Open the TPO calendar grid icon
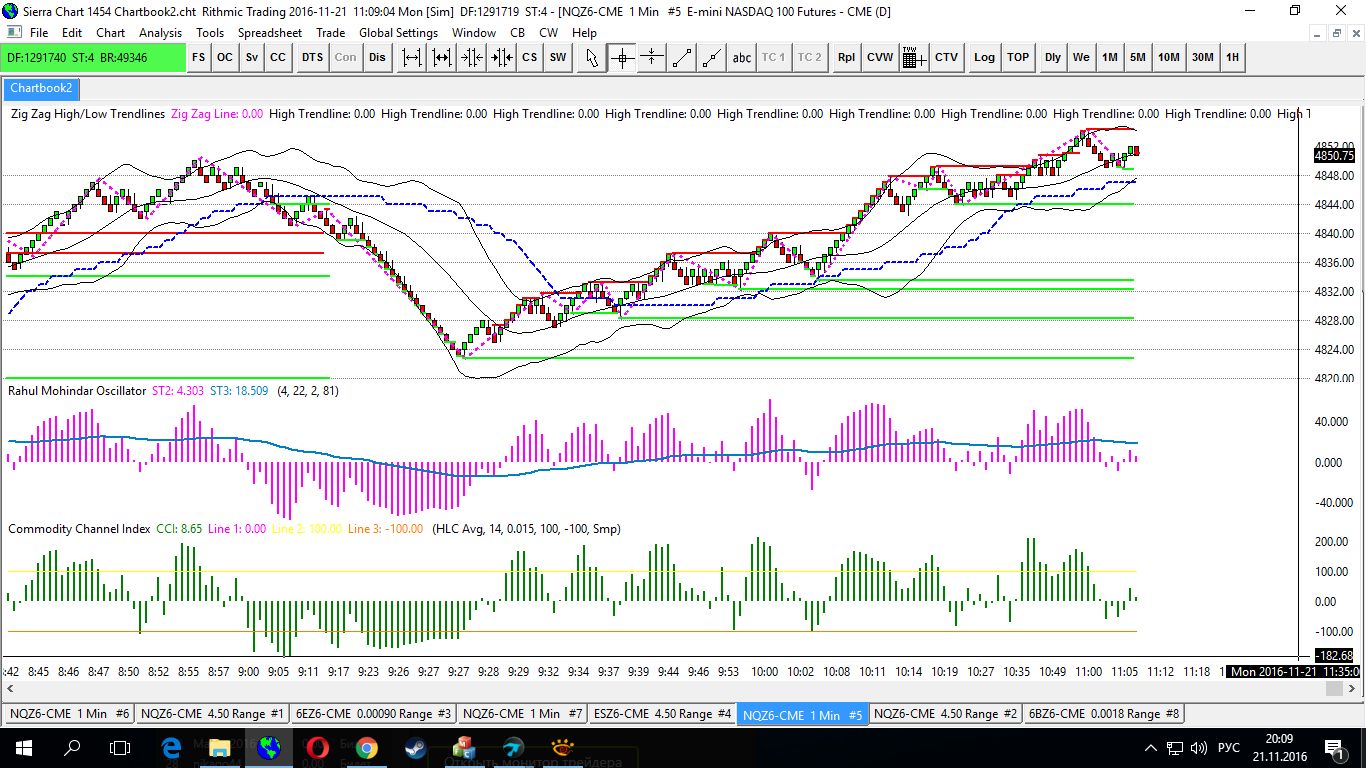This screenshot has width=1366, height=768. (912, 58)
